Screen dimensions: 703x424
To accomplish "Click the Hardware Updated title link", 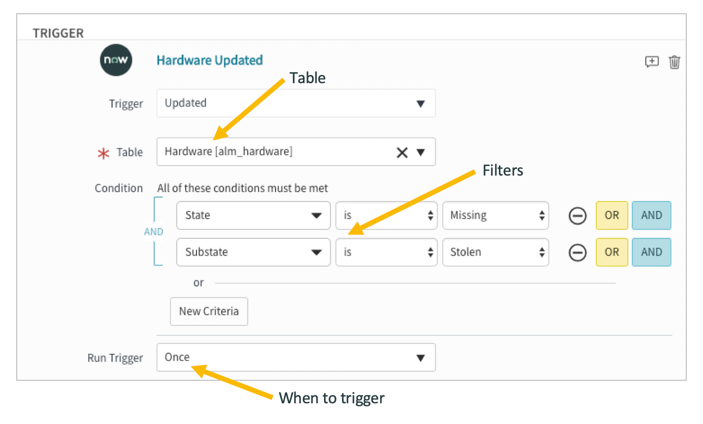I will 209,60.
